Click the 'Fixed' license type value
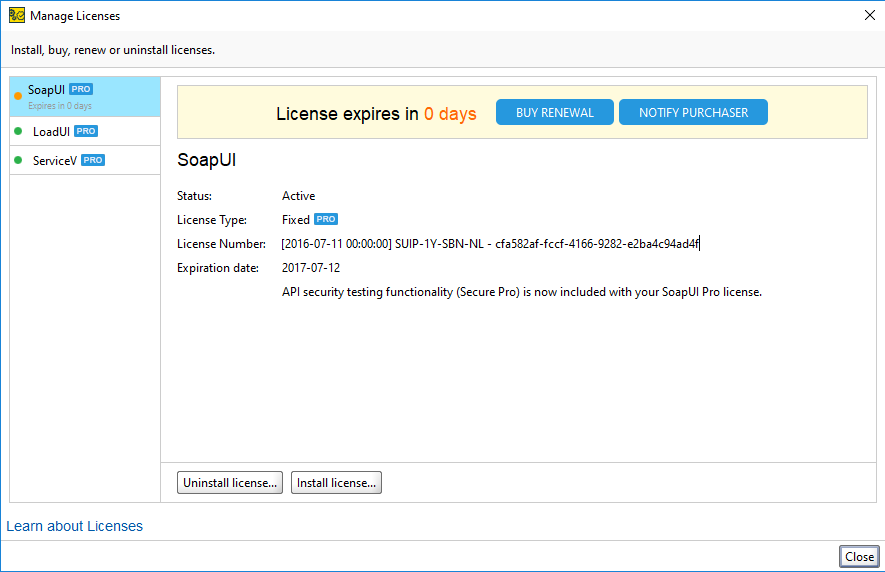The image size is (885, 572). tap(296, 220)
